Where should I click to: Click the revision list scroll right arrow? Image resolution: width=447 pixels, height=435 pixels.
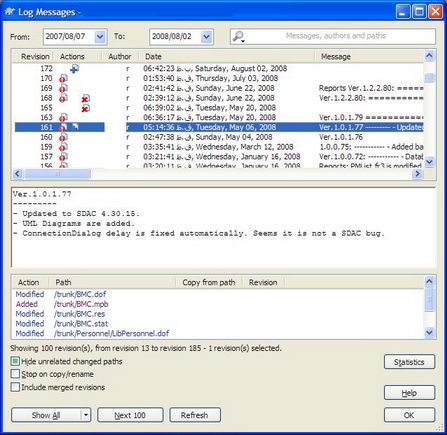417,174
